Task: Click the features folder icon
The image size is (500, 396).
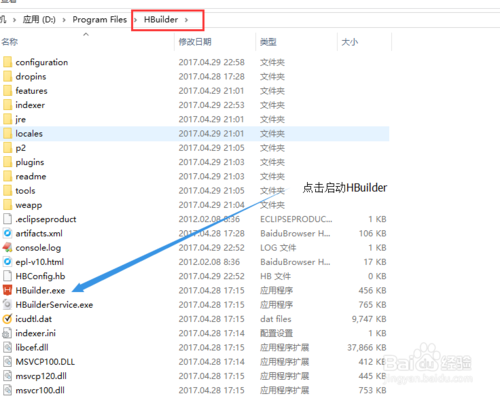Action: 7,91
